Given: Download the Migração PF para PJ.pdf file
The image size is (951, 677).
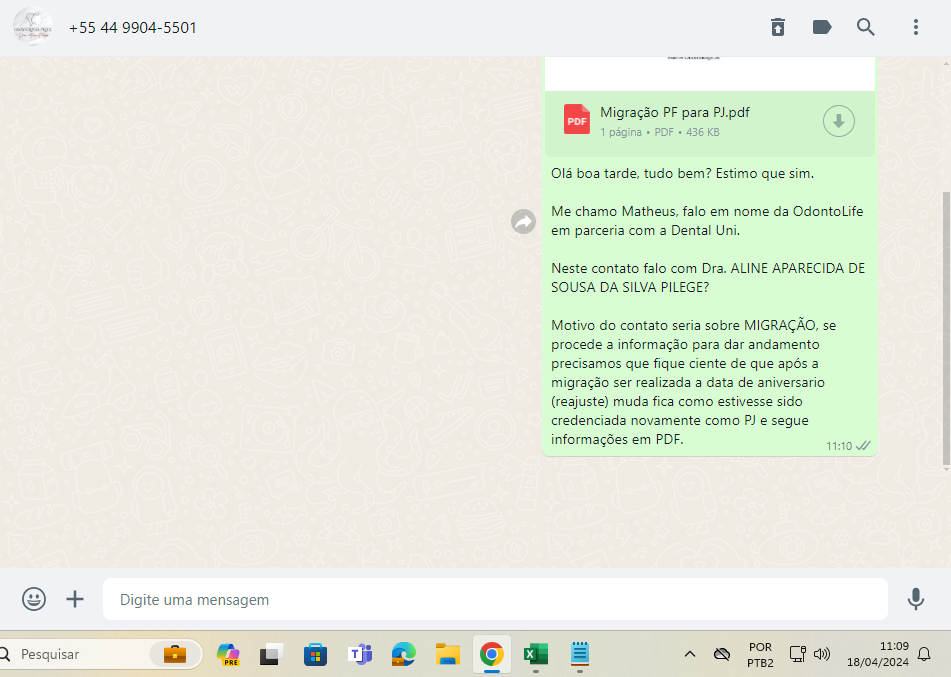Looking at the screenshot, I should click(839, 121).
